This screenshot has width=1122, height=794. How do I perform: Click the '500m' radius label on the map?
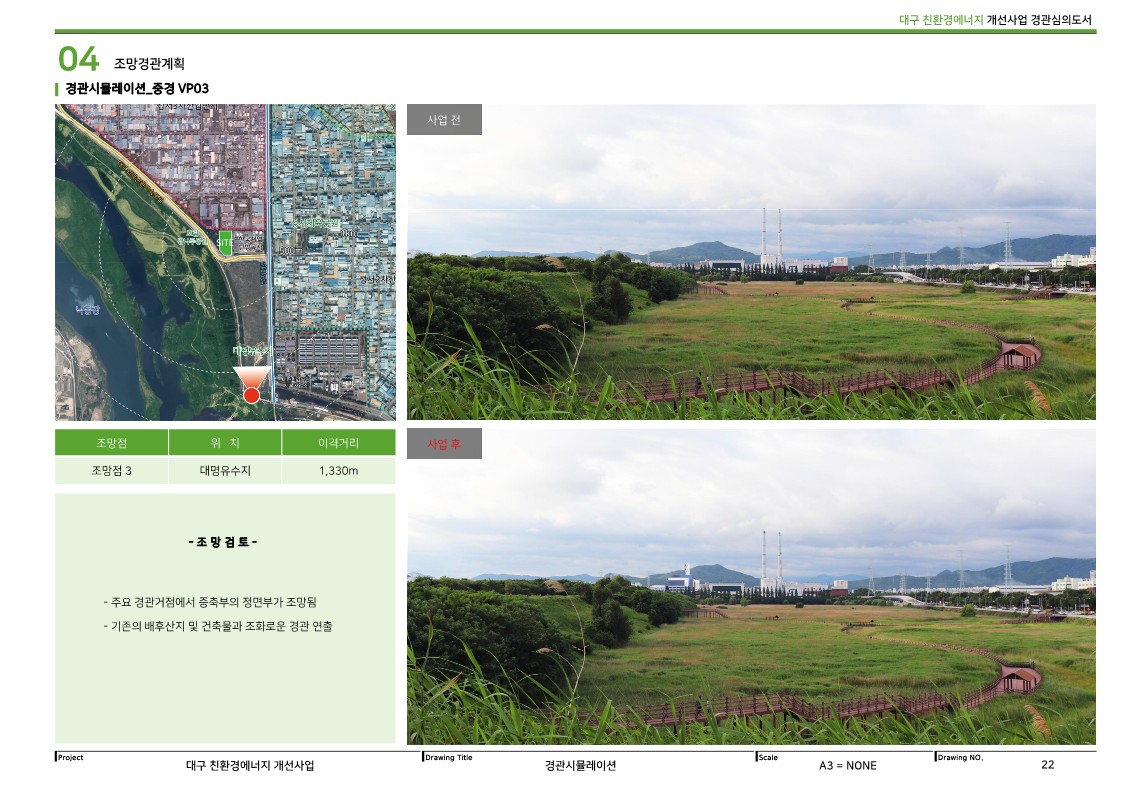291,250
